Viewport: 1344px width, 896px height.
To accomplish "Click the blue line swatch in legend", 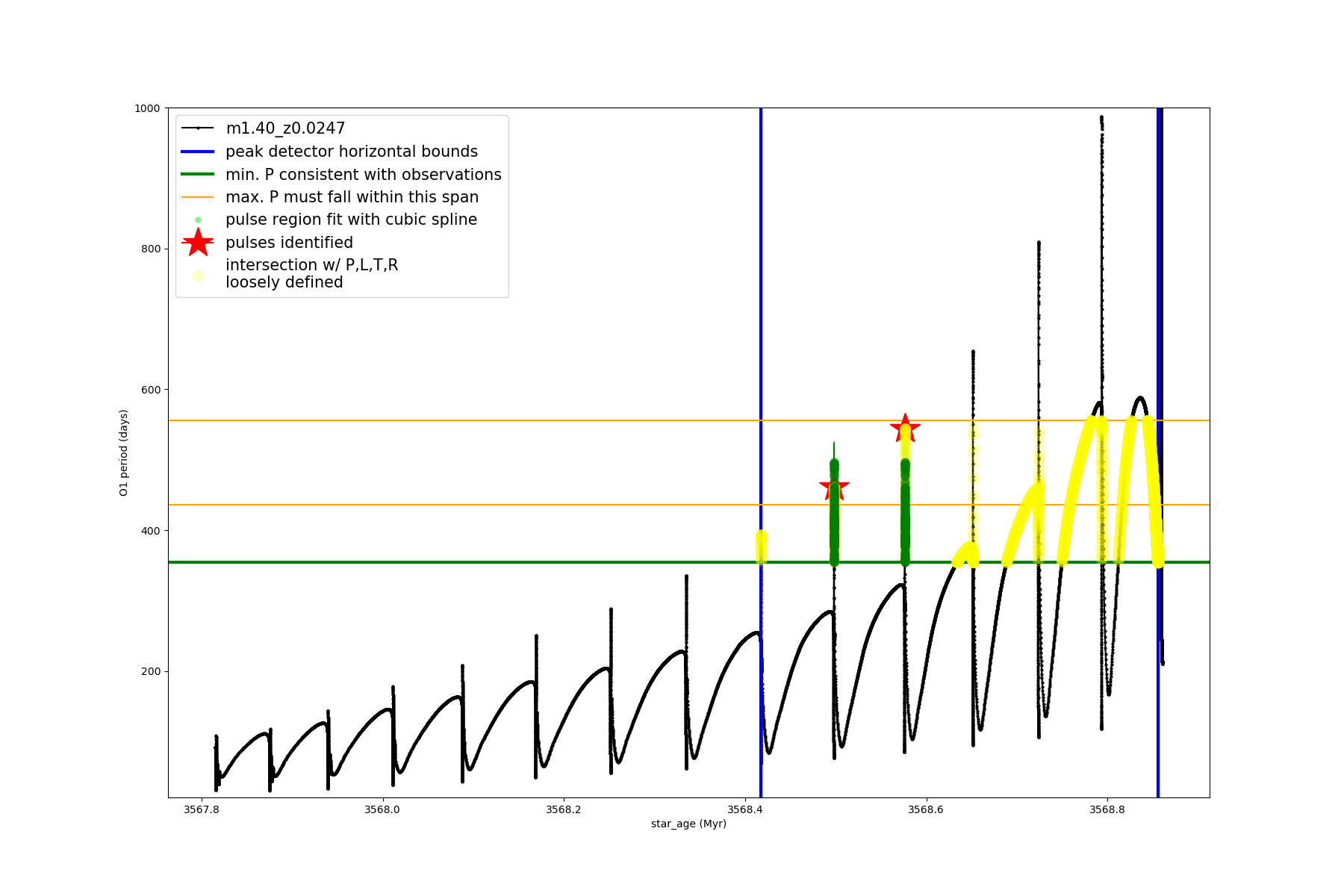I will click(x=198, y=152).
